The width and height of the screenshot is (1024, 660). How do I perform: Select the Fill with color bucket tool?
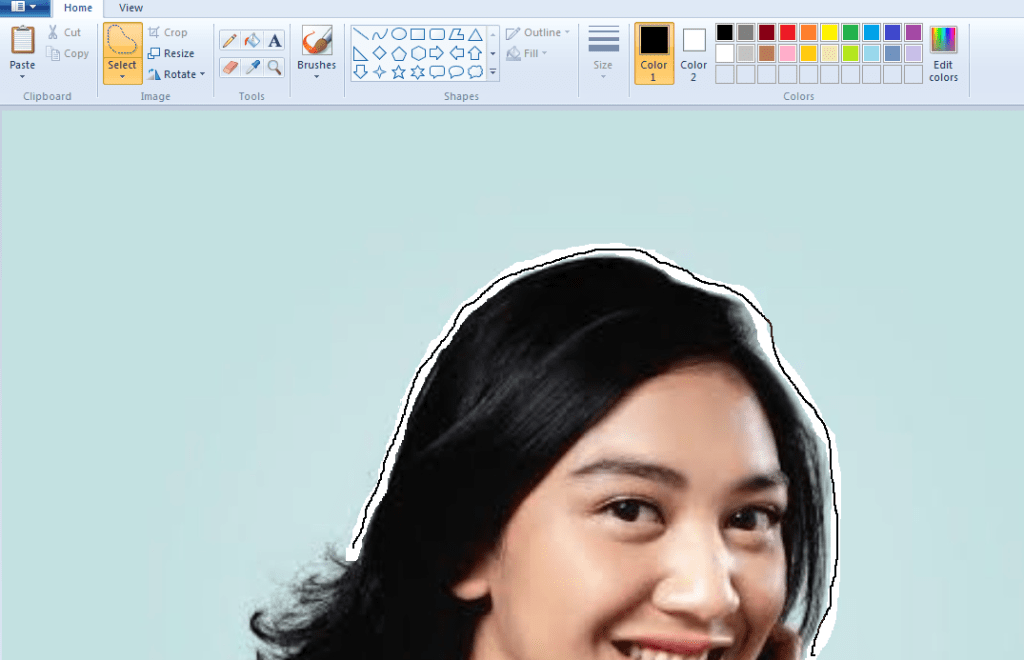252,41
